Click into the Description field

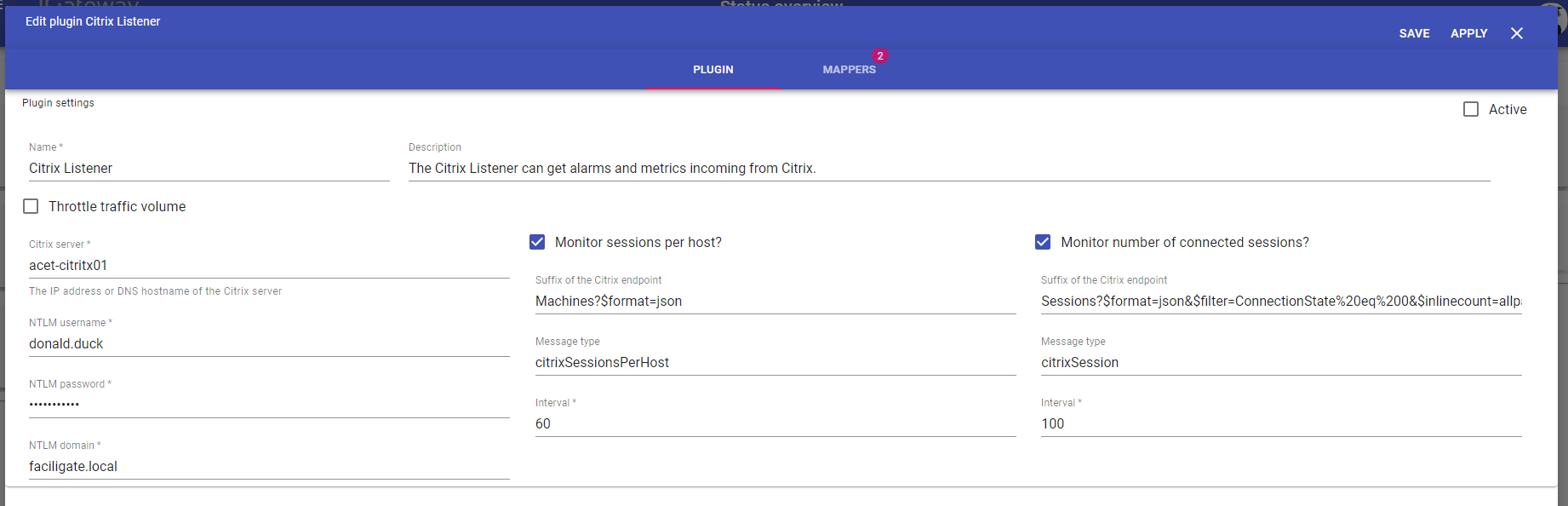tap(948, 169)
